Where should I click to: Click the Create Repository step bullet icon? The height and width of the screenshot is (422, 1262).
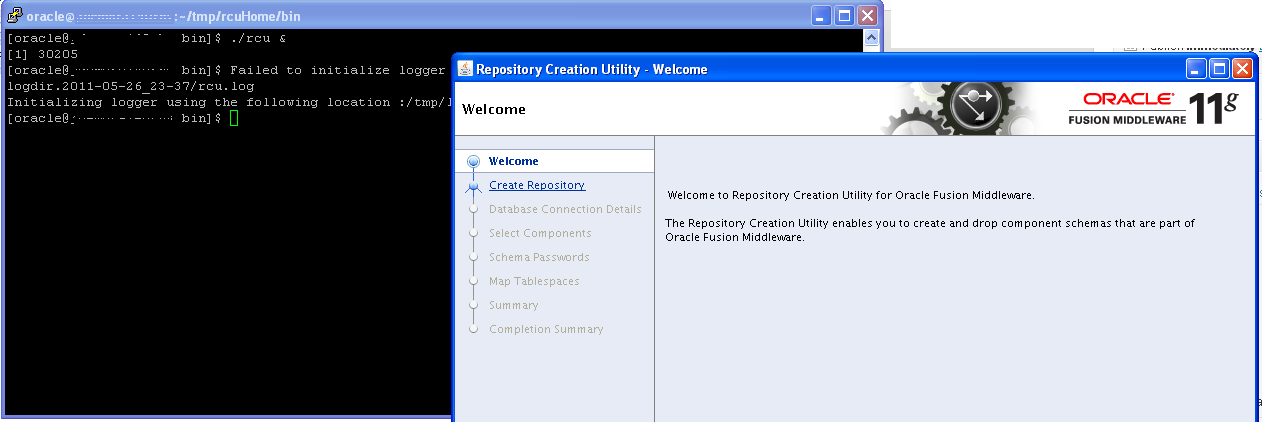point(473,186)
